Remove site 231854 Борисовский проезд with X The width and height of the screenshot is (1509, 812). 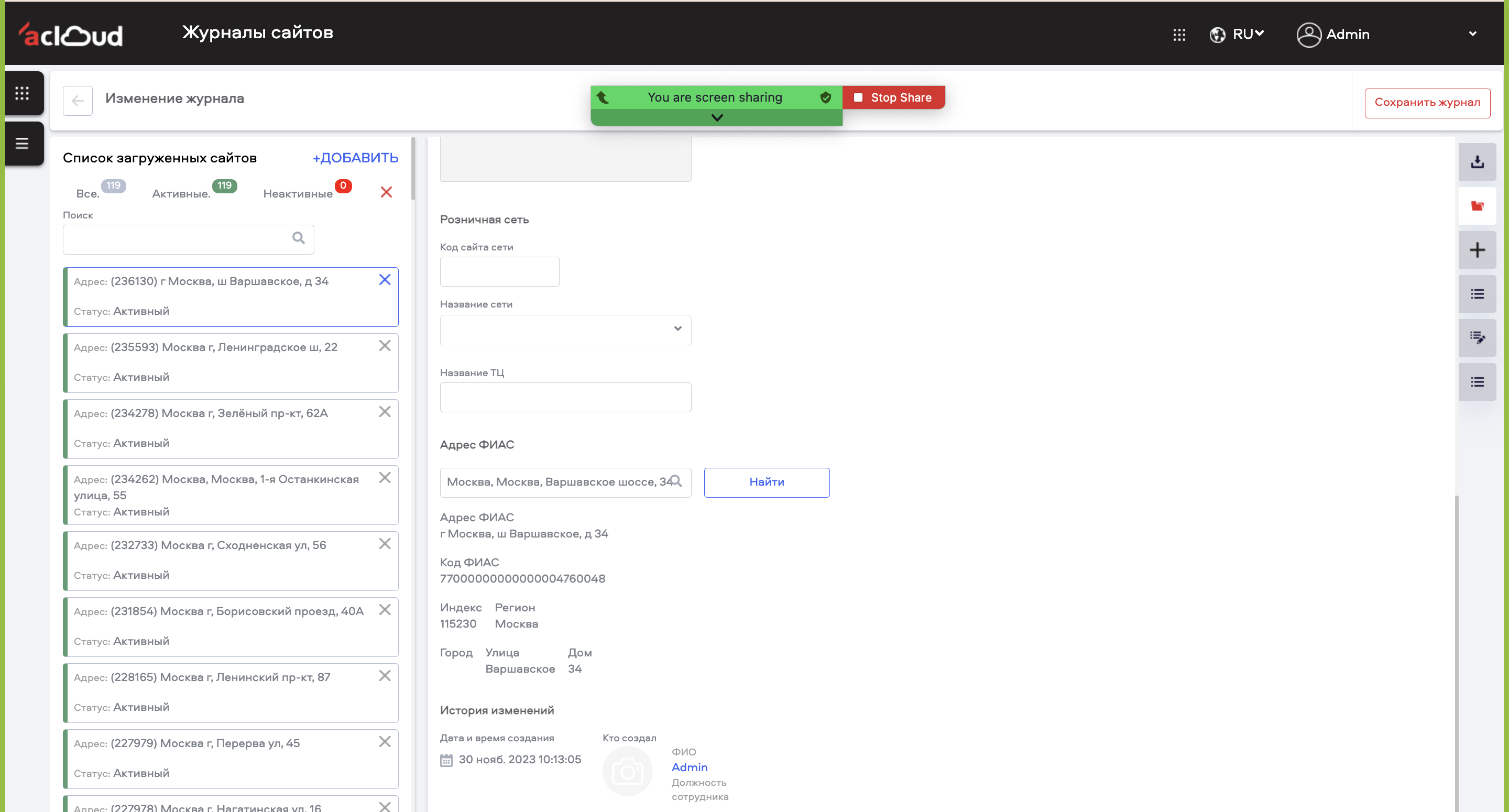coord(384,610)
